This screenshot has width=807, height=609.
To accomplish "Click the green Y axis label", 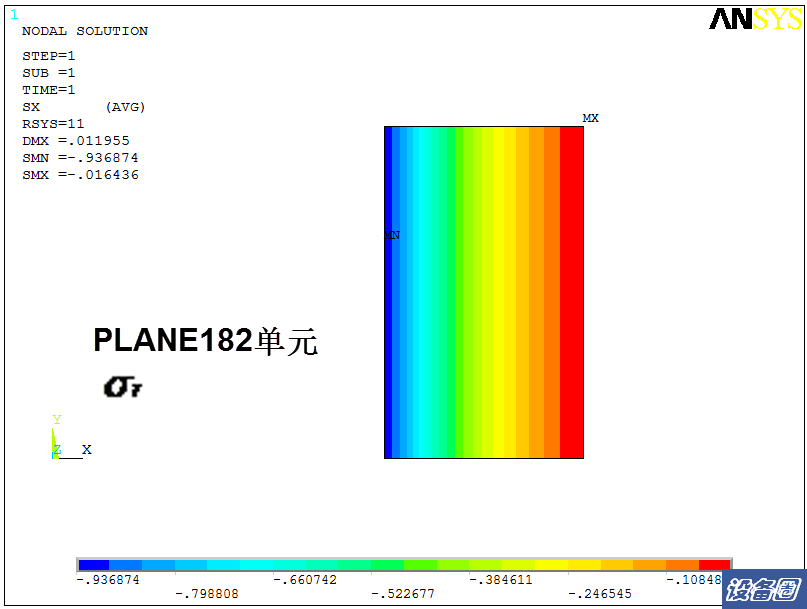I will [57, 420].
